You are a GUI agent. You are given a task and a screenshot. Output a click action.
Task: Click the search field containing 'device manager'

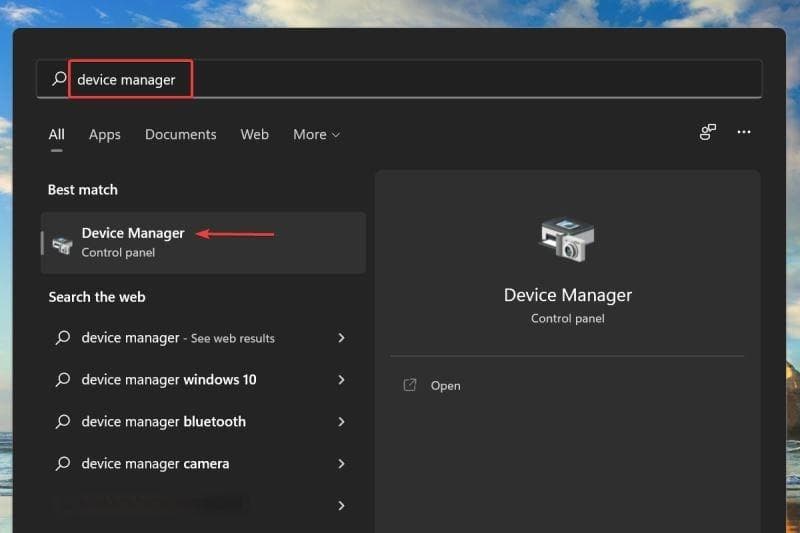point(399,79)
